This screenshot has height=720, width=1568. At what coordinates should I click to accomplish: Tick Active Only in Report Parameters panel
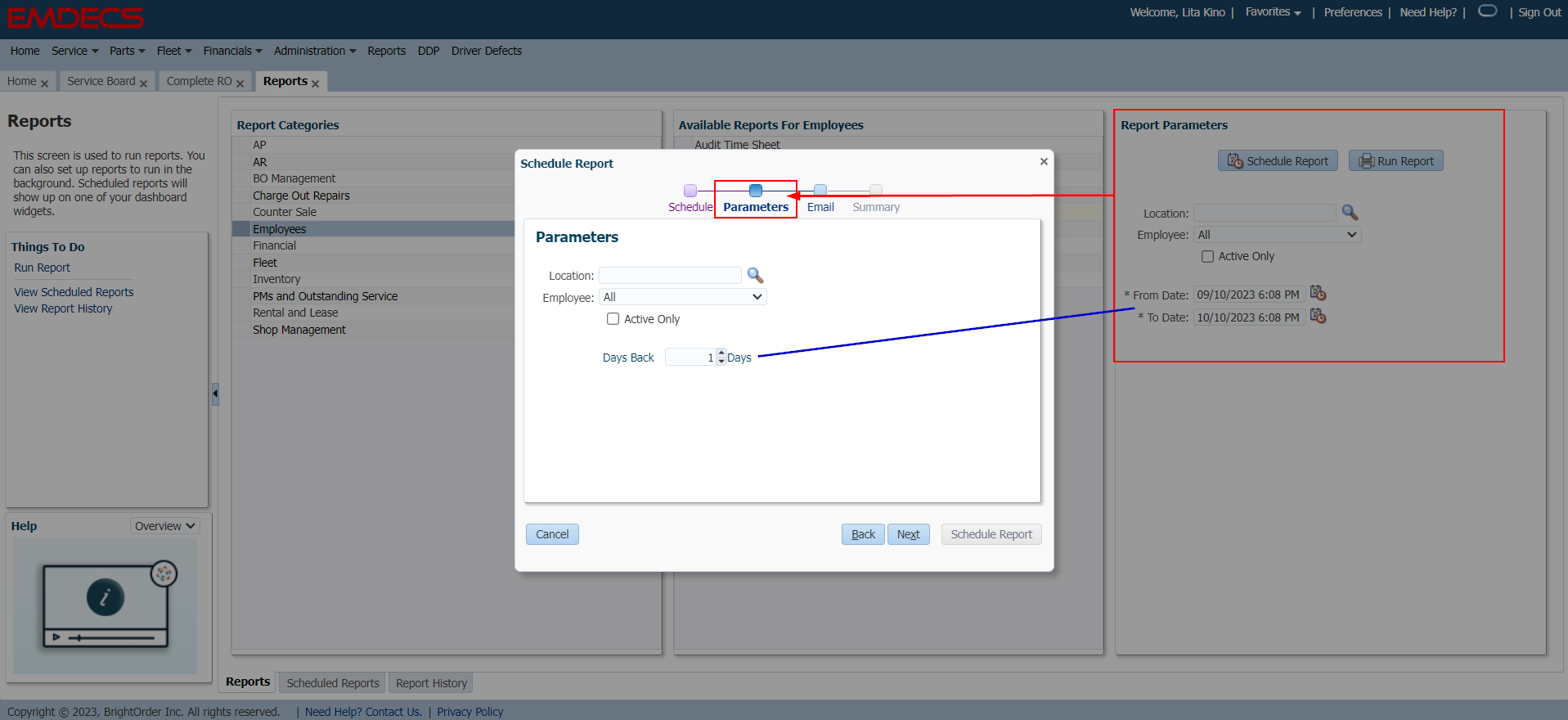click(1207, 256)
